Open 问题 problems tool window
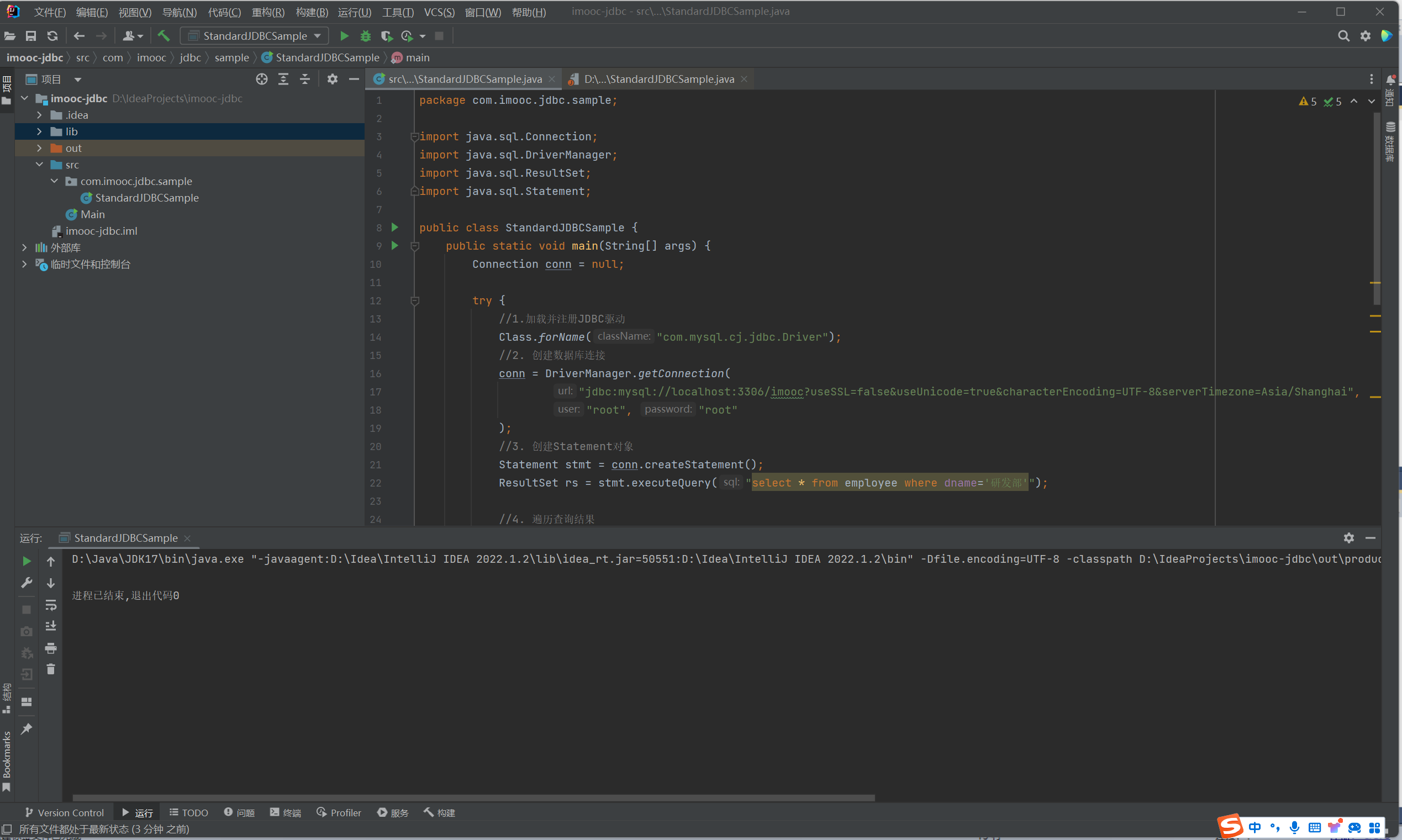Image resolution: width=1402 pixels, height=840 pixels. 239,812
